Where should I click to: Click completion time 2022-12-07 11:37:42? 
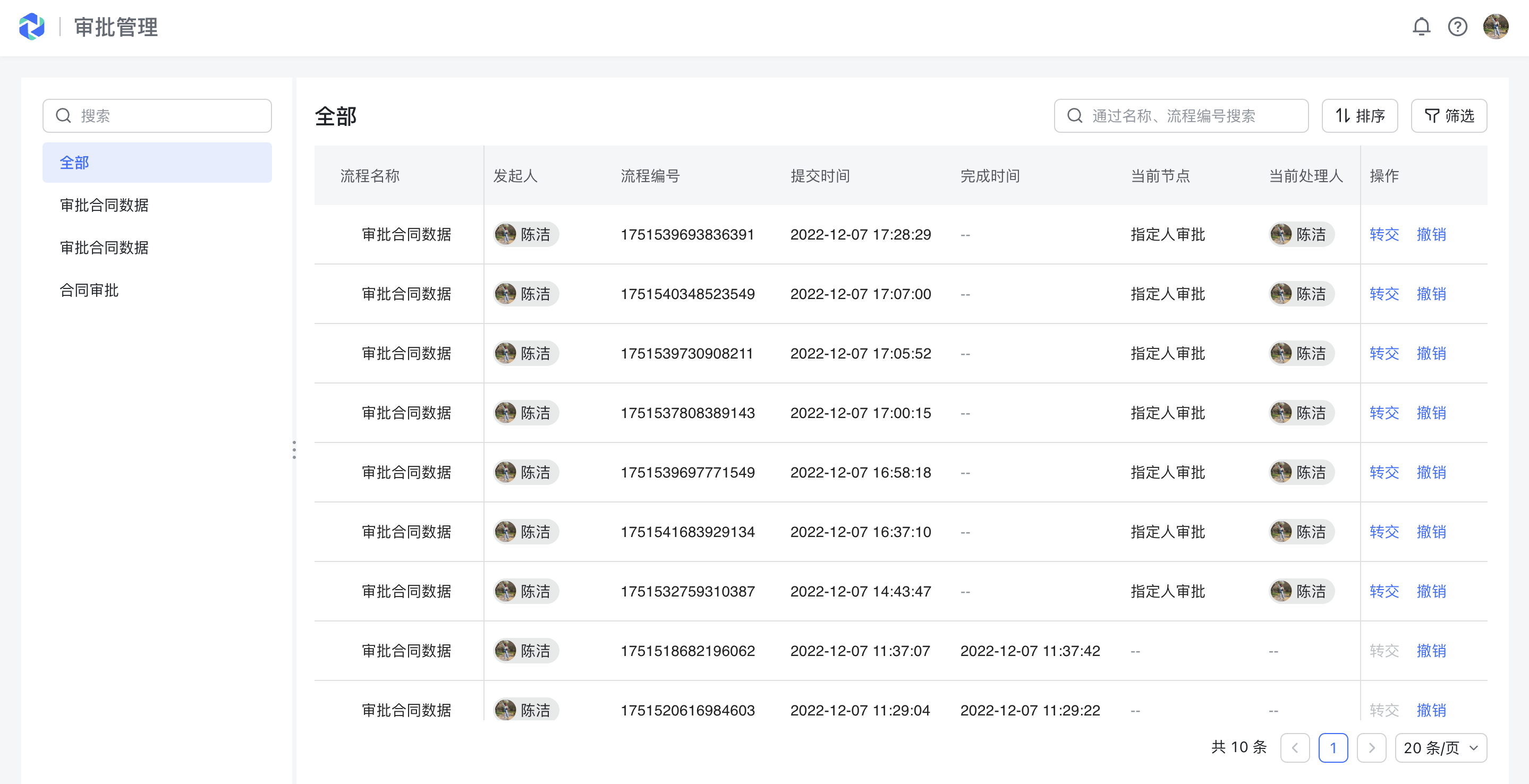coord(1031,651)
